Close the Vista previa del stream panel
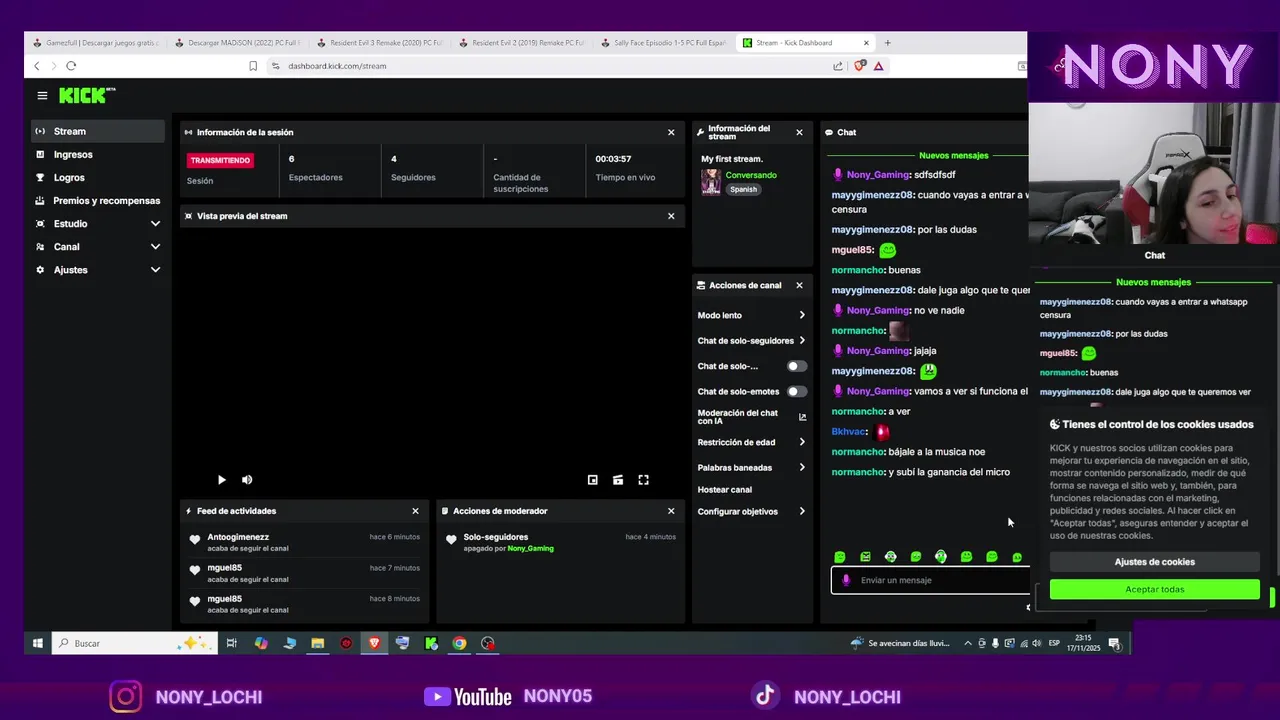1280x720 pixels. (x=671, y=216)
